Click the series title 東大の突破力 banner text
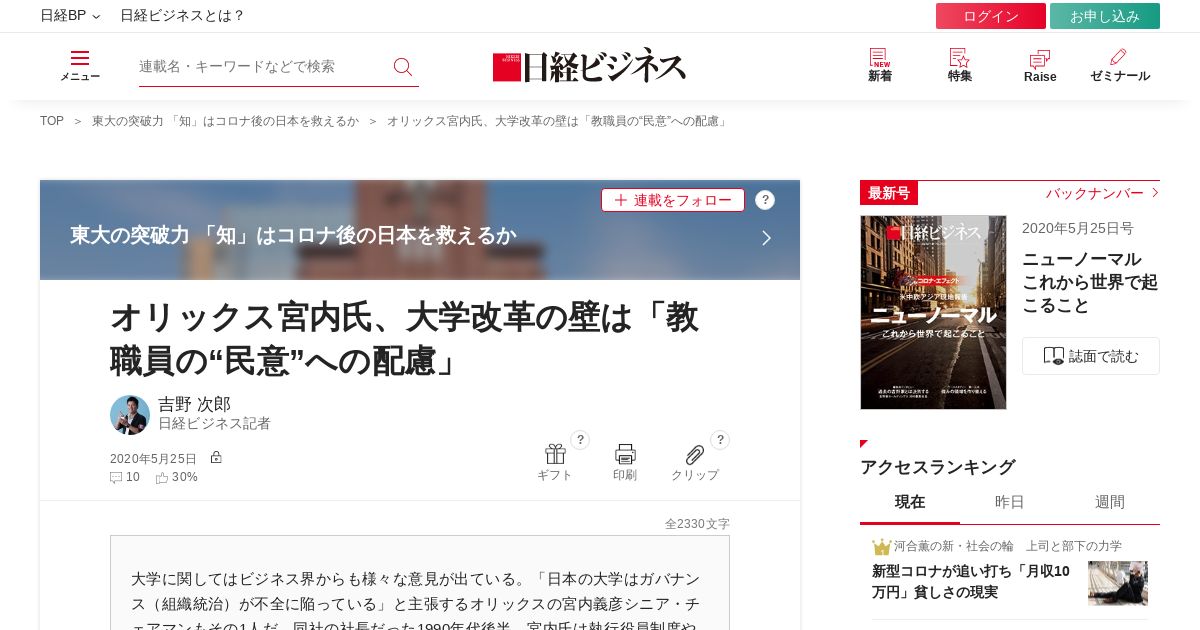 (x=293, y=235)
